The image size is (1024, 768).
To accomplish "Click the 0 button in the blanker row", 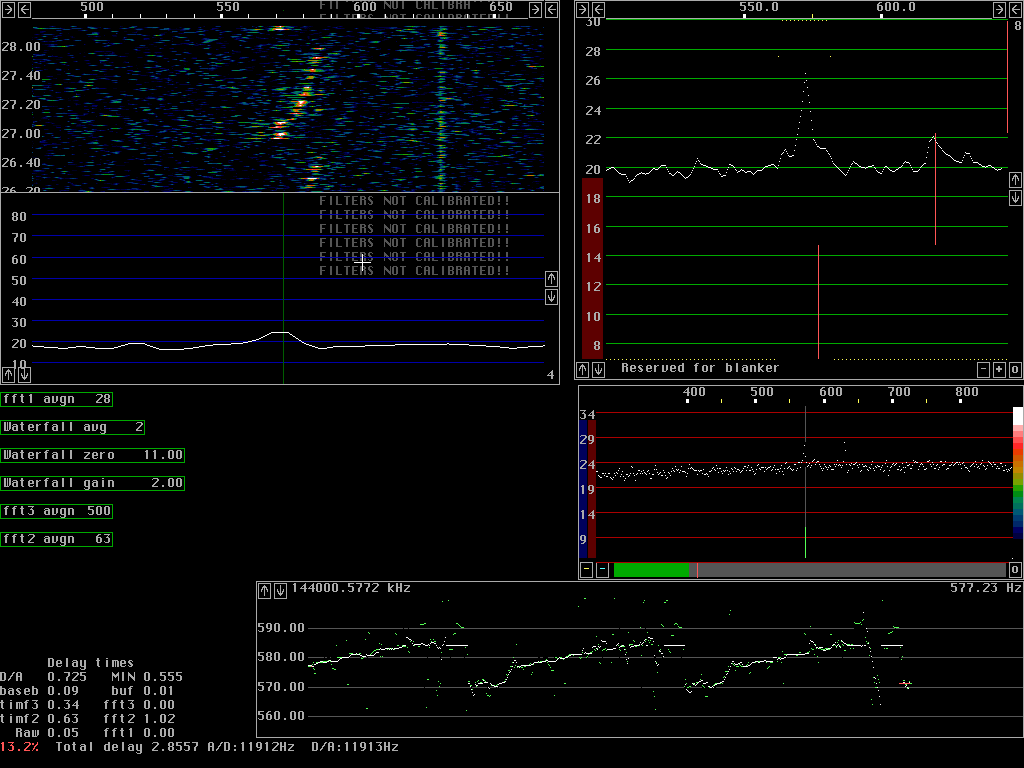I will click(1015, 370).
